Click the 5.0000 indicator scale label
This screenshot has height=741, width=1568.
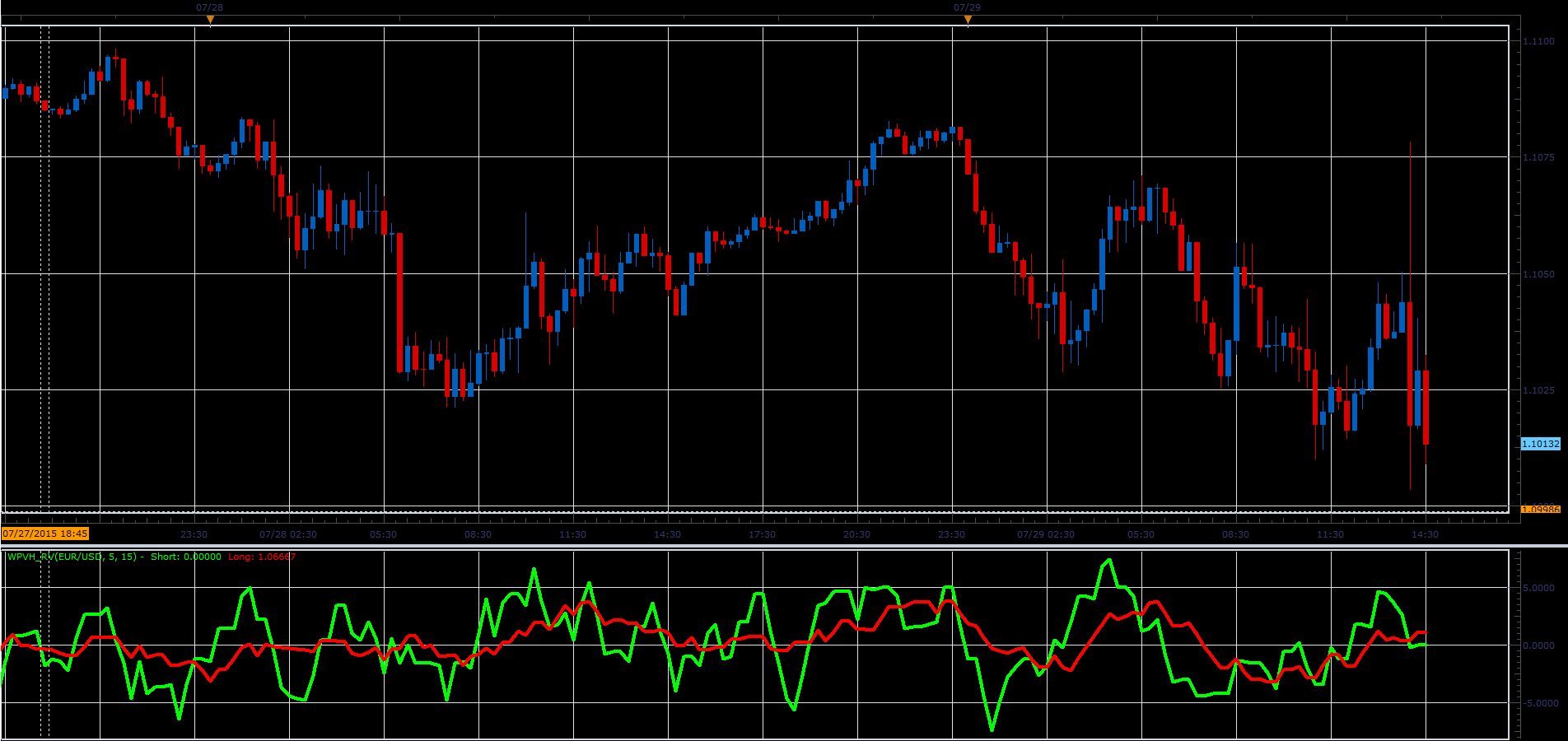coord(1538,588)
